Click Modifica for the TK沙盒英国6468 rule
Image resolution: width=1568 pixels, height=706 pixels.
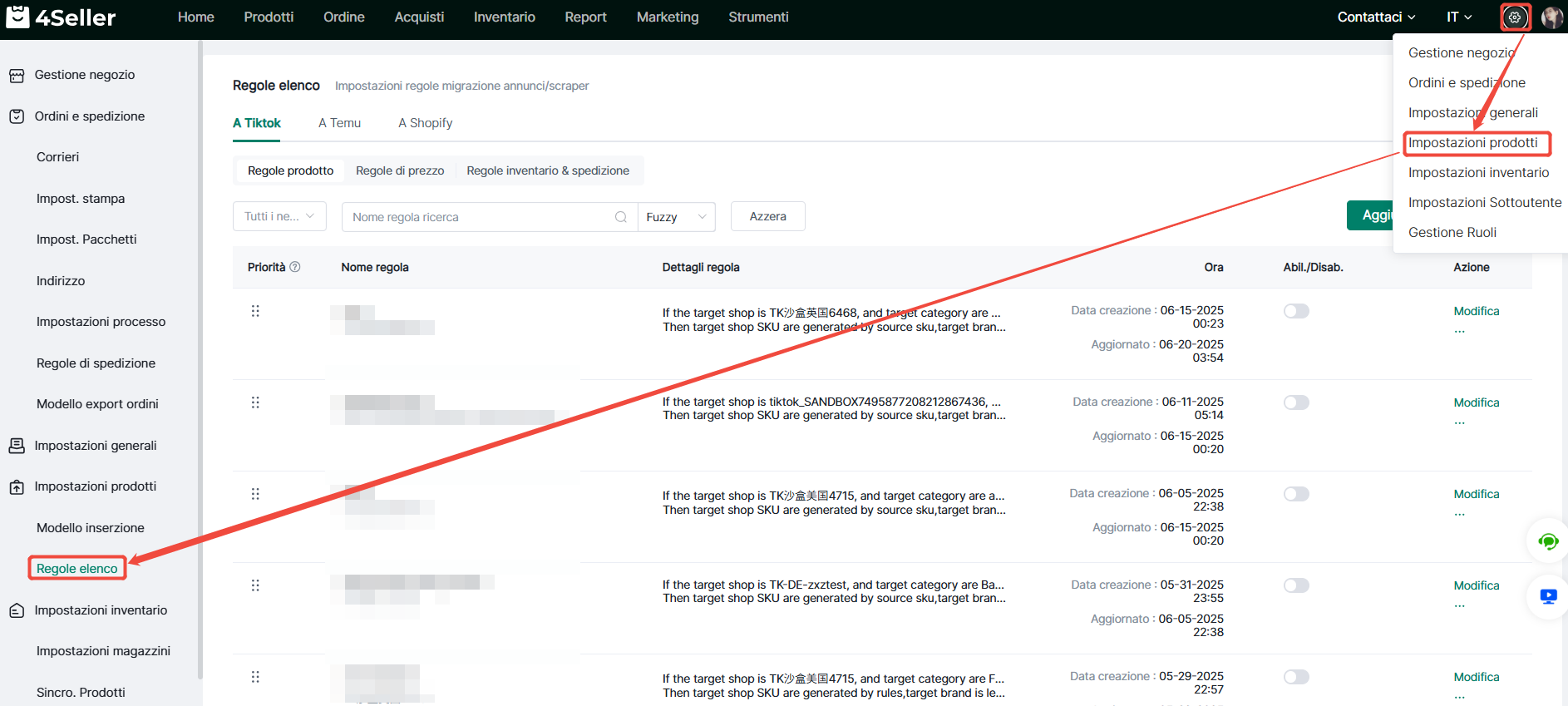click(1477, 311)
